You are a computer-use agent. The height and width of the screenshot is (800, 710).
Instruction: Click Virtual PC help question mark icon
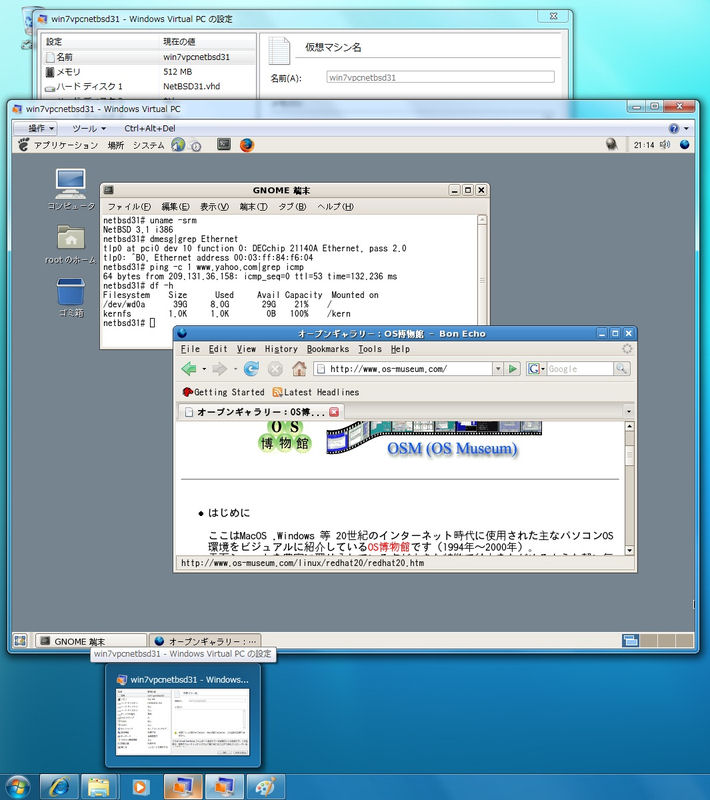(x=674, y=128)
